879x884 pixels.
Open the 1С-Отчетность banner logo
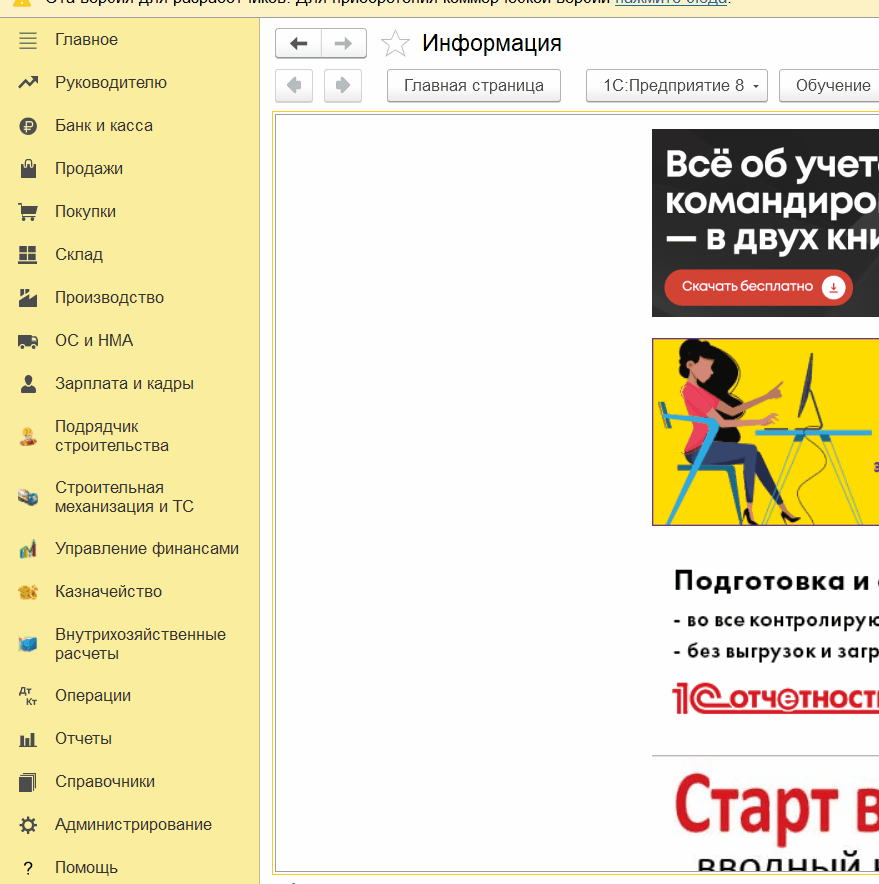[775, 699]
